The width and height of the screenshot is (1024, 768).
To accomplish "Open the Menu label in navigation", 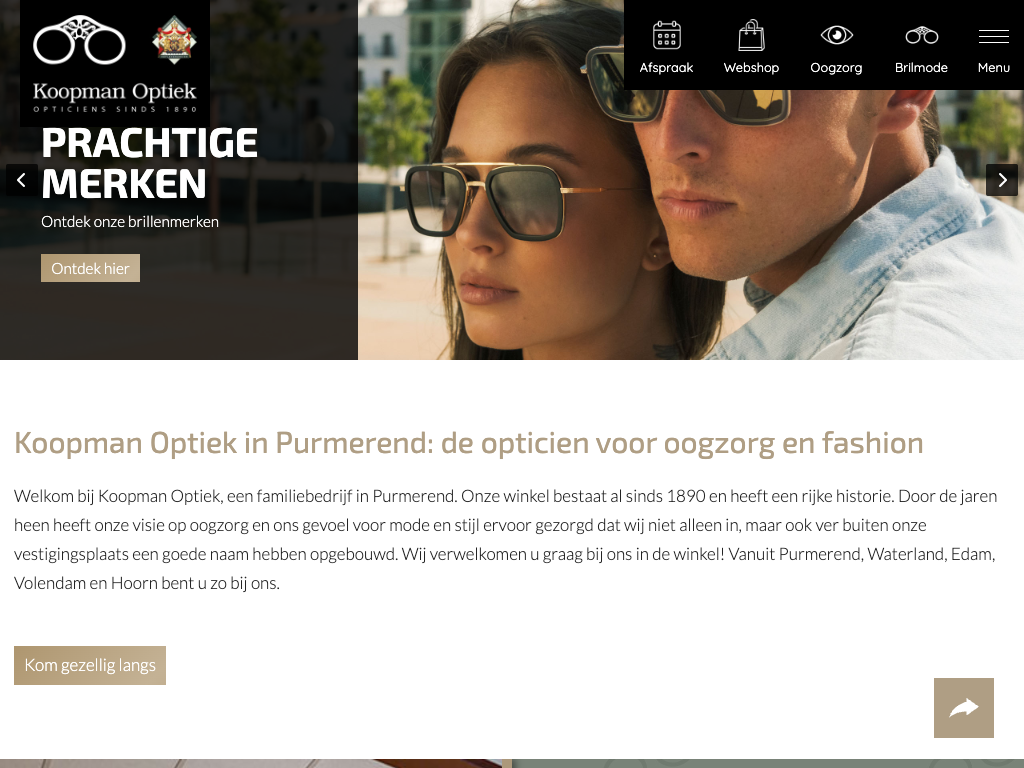I will tap(993, 67).
